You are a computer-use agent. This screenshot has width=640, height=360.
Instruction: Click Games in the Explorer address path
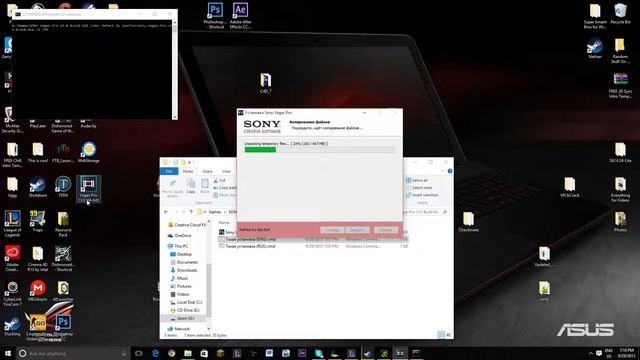(x=215, y=212)
